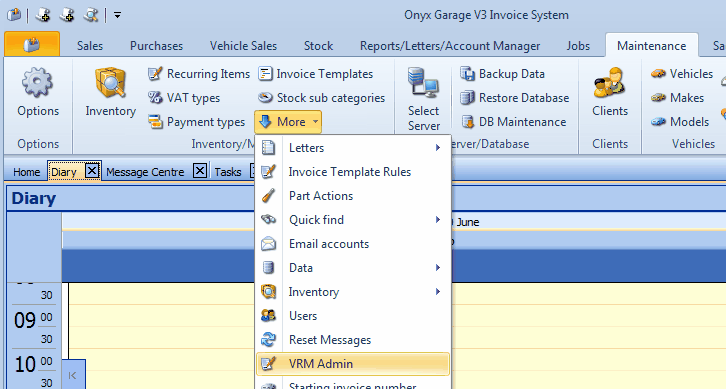Switch to the Jobs ribbon tab
This screenshot has height=389, width=726.
coord(578,46)
